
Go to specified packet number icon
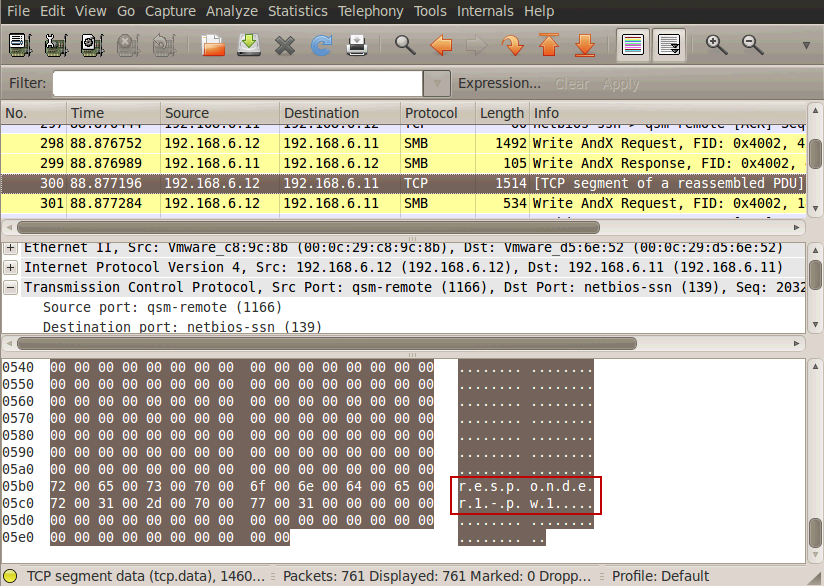[x=512, y=45]
